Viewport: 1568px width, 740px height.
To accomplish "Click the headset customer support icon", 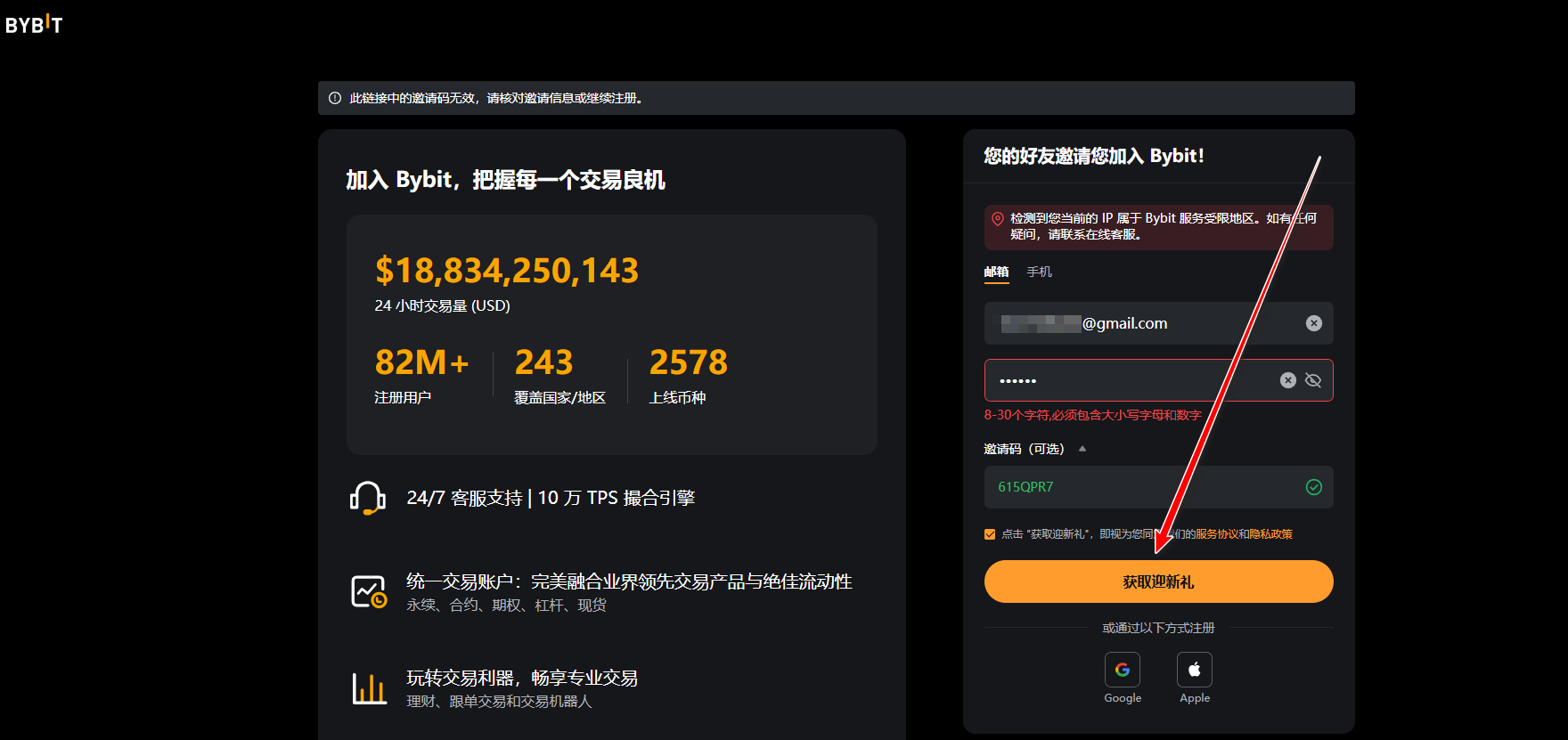I will pyautogui.click(x=367, y=499).
